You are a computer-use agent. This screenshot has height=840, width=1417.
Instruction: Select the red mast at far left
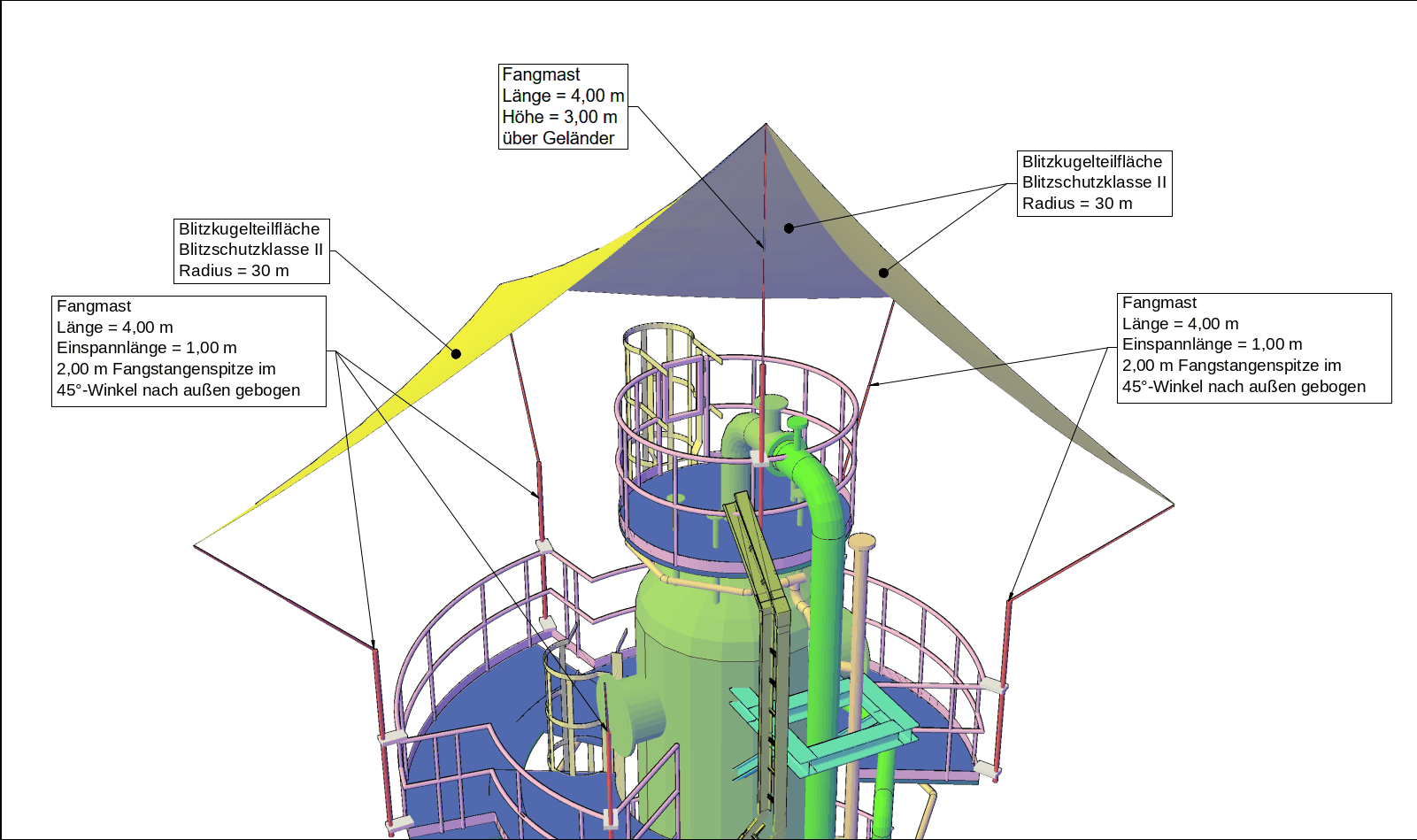pos(381,735)
